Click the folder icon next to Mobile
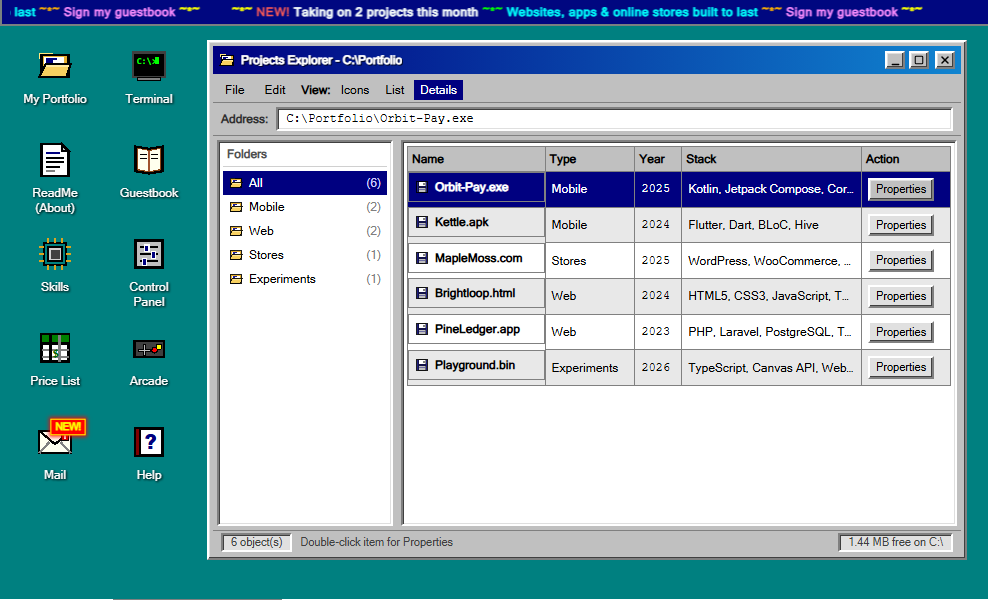This screenshot has height=600, width=988. coord(236,207)
